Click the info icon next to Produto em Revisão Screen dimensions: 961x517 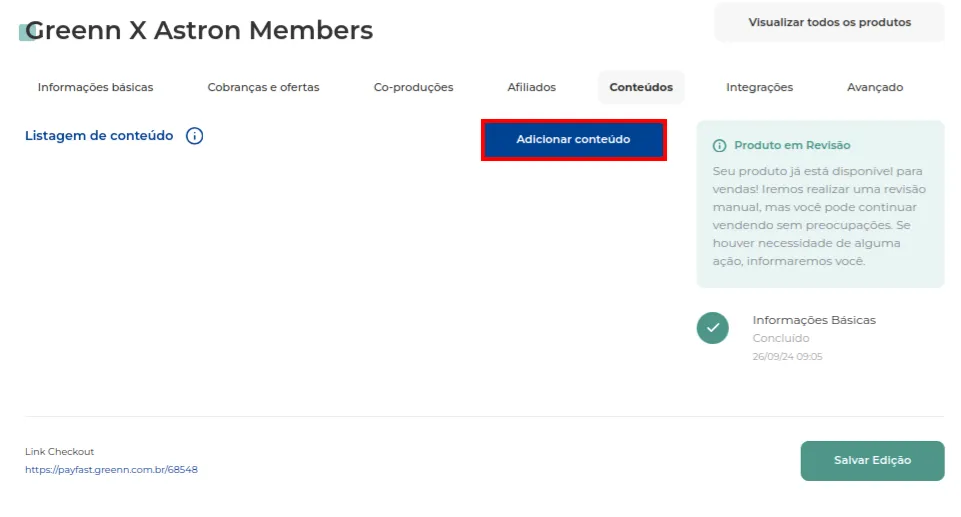pyautogui.click(x=720, y=146)
